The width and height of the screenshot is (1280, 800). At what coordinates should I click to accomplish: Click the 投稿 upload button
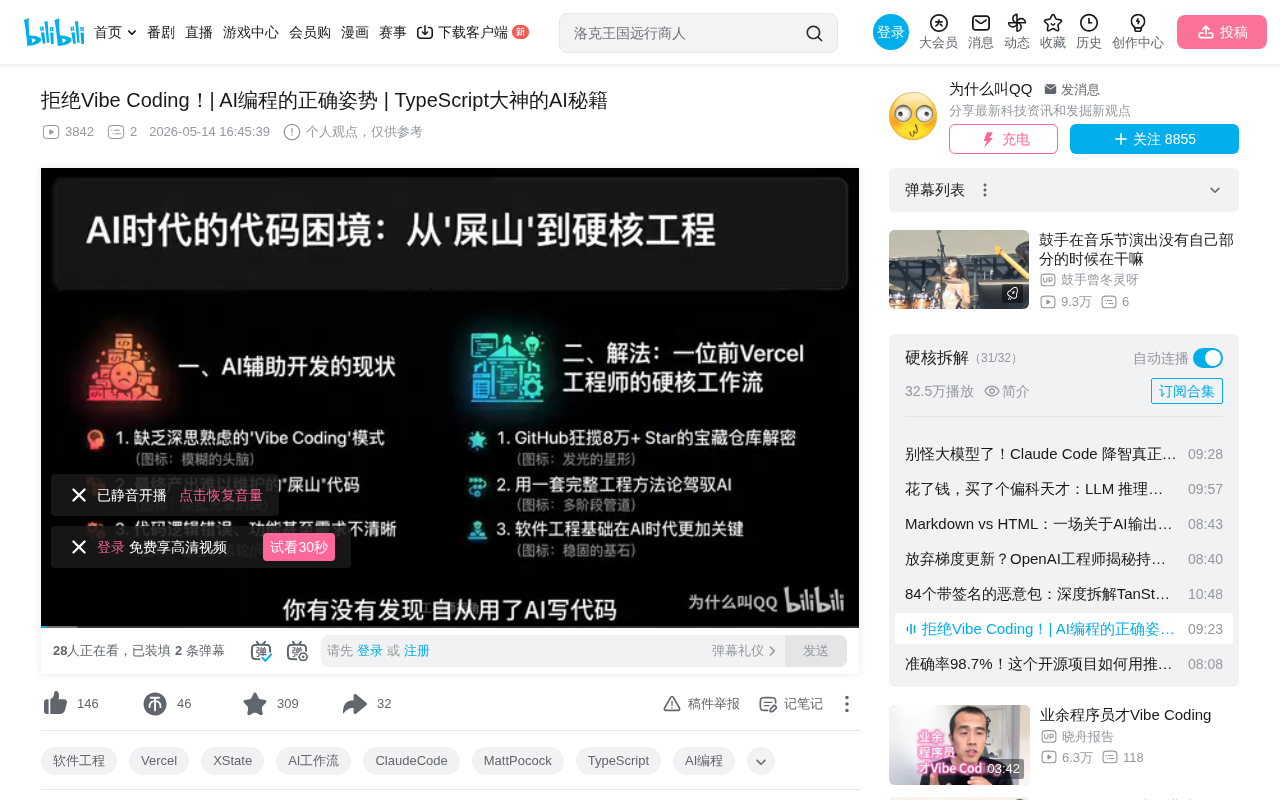click(x=1222, y=32)
